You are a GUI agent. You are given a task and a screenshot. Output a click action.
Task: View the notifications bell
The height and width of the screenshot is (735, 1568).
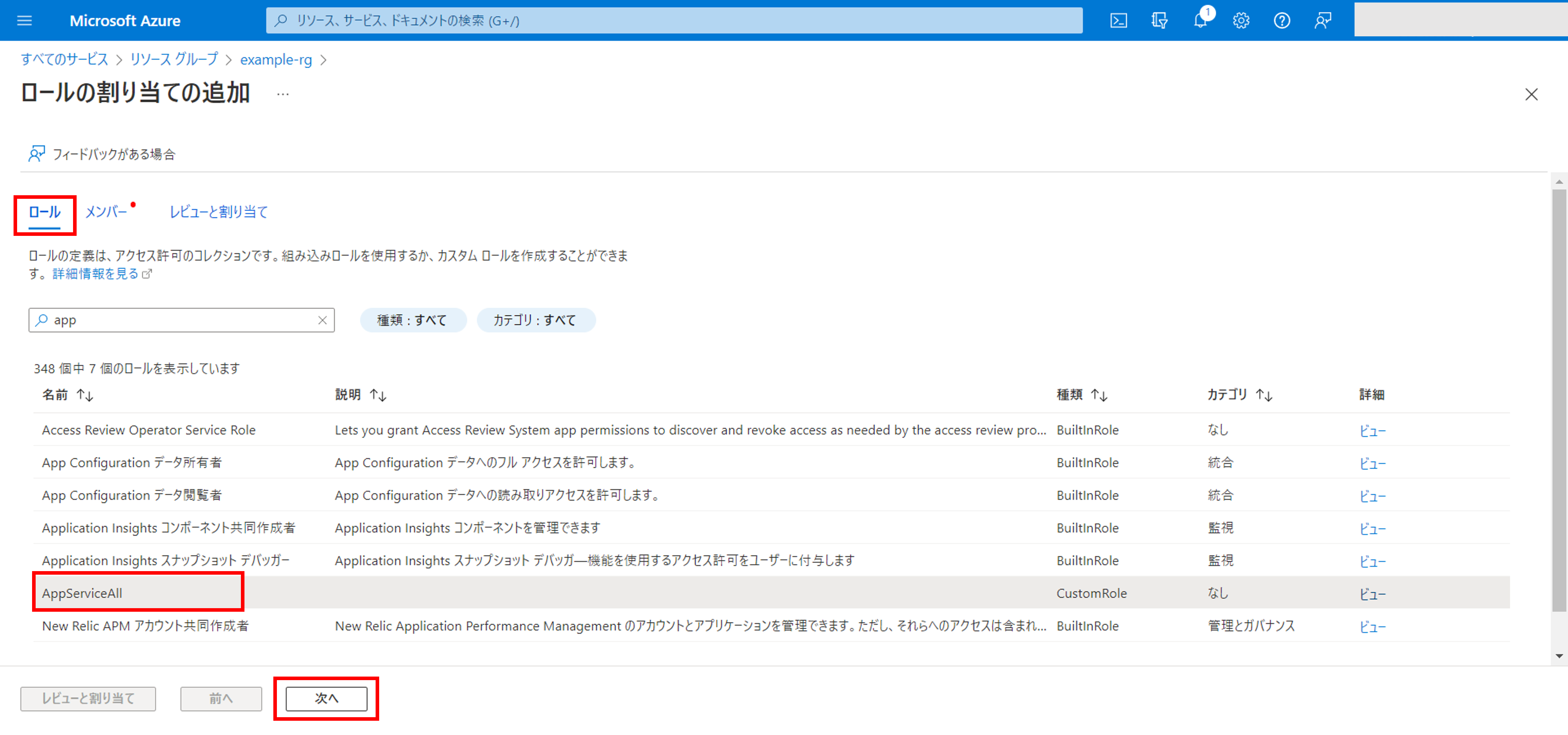1200,20
